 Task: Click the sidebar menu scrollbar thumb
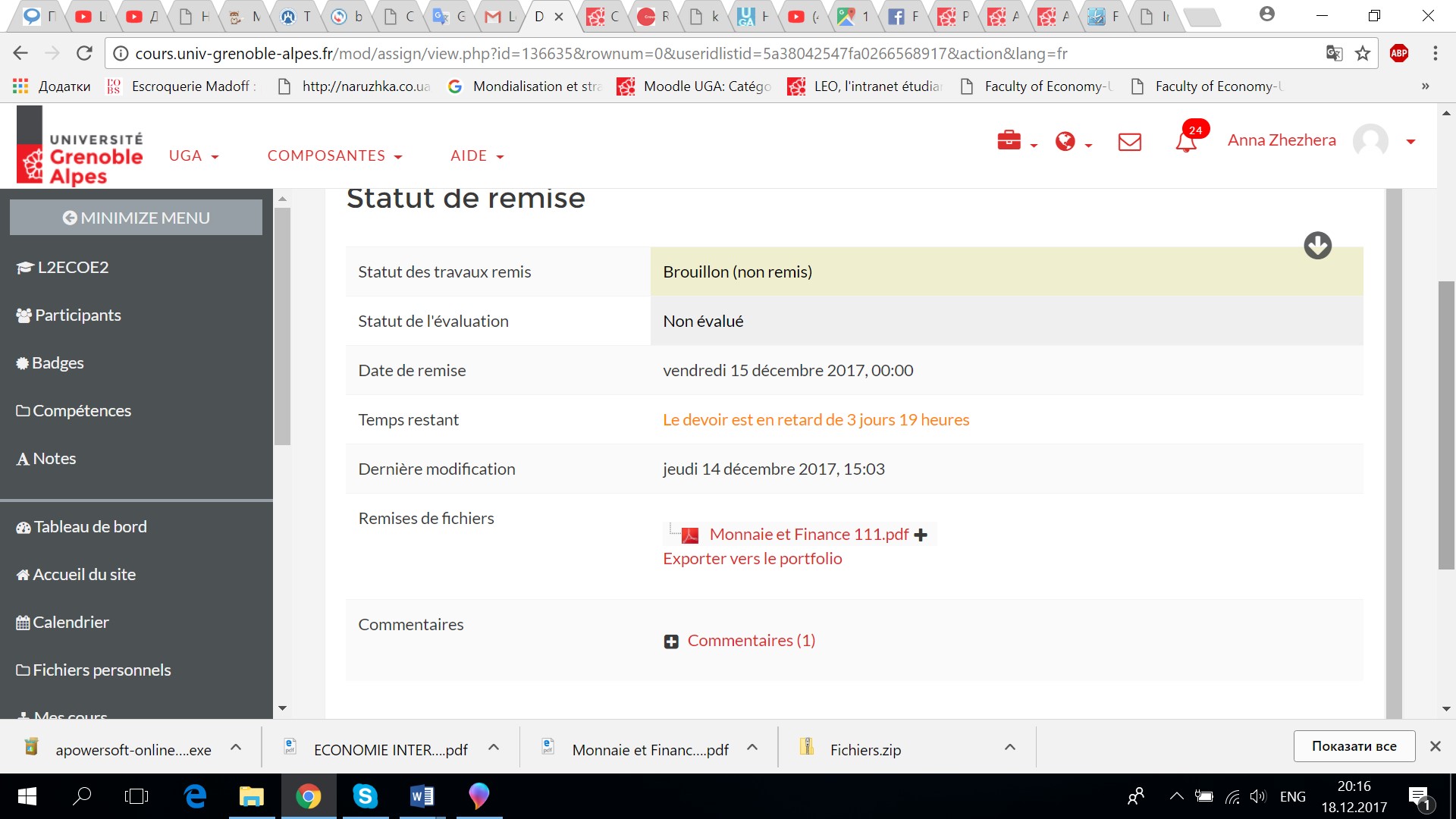[x=282, y=326]
